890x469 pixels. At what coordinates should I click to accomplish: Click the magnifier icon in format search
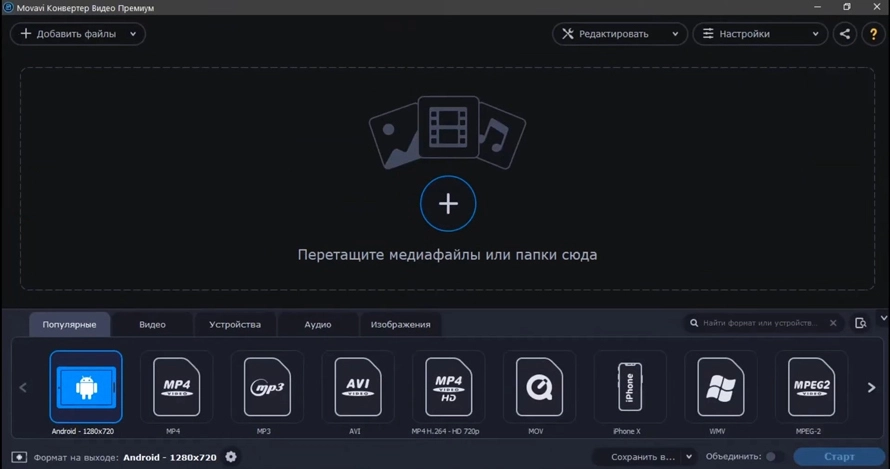(694, 323)
